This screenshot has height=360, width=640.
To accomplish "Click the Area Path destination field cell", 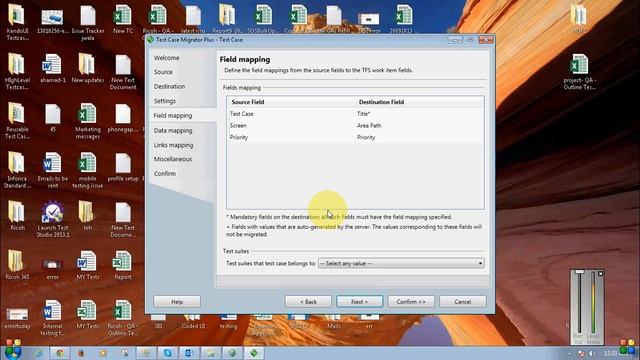I will click(369, 126).
